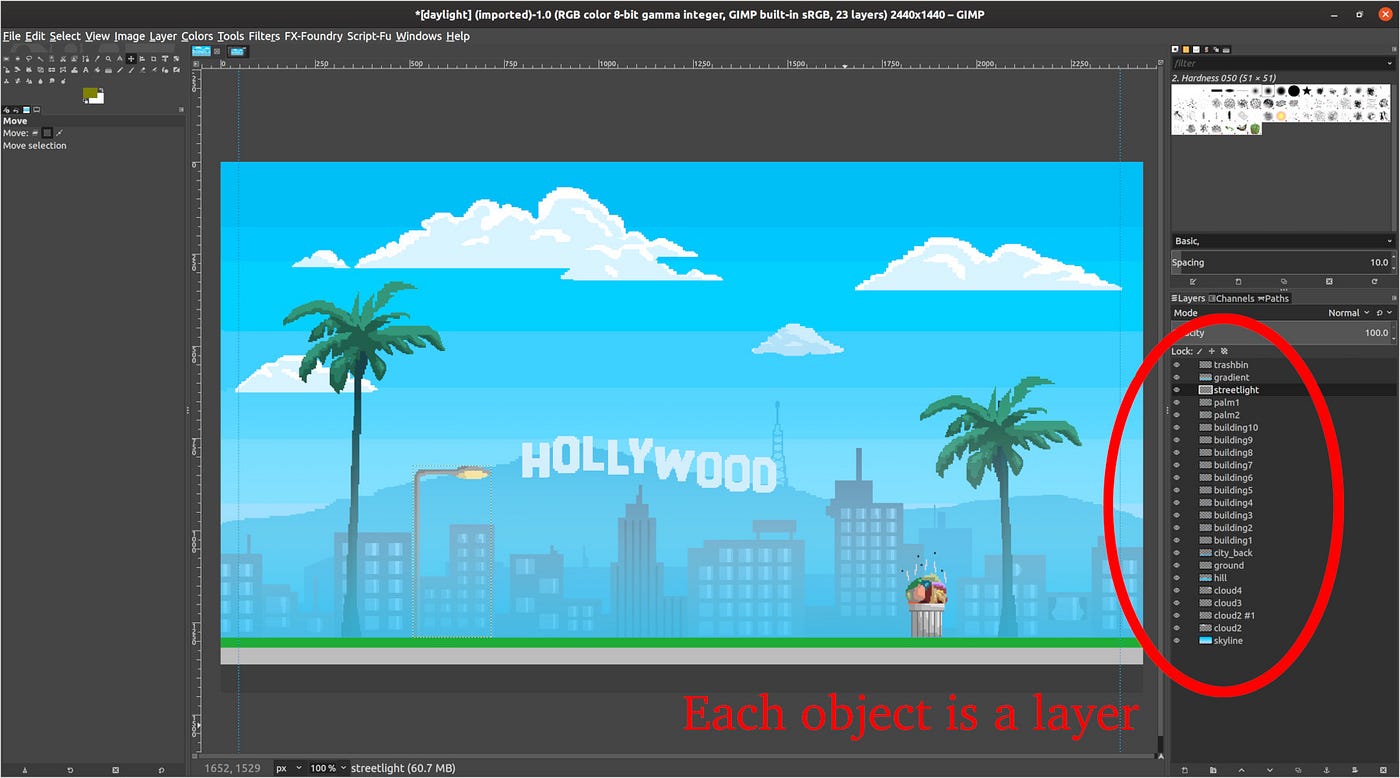Open the layer Mode Normal dropdown
The image size is (1400, 778).
click(1348, 313)
